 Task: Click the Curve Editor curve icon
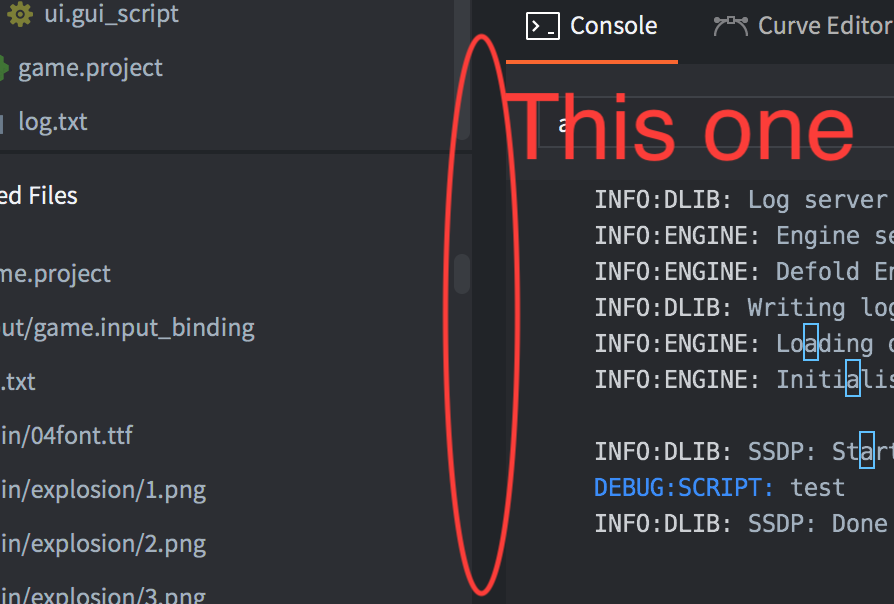tap(730, 26)
